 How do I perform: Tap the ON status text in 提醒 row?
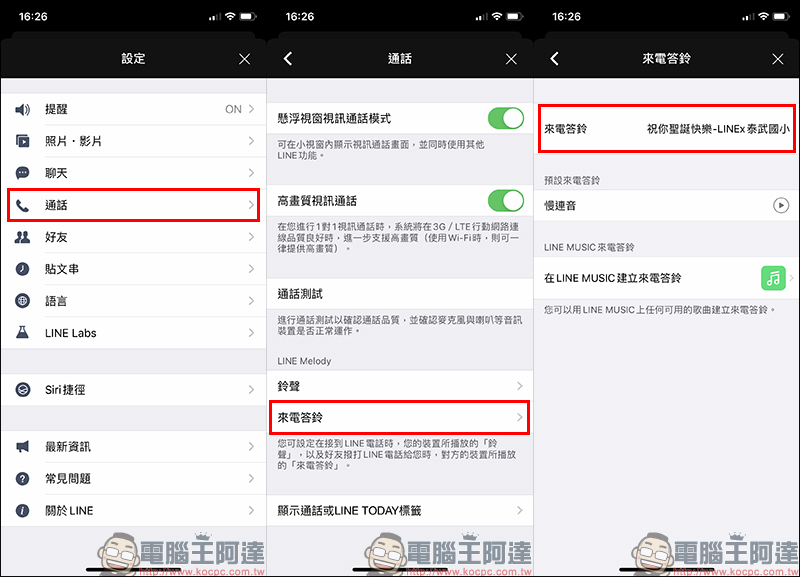click(x=233, y=109)
